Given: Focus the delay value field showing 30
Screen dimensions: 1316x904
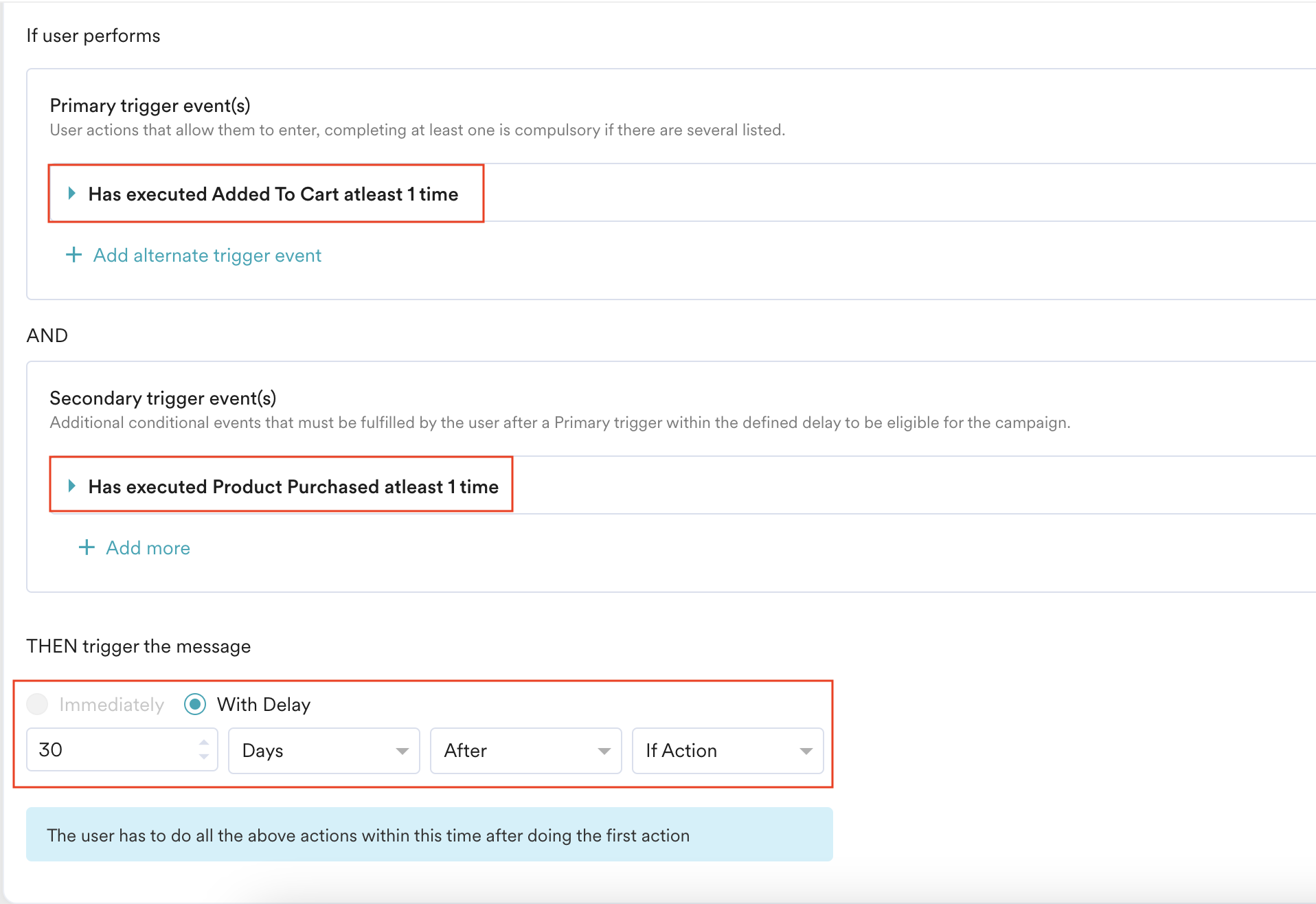Looking at the screenshot, I should click(x=110, y=750).
